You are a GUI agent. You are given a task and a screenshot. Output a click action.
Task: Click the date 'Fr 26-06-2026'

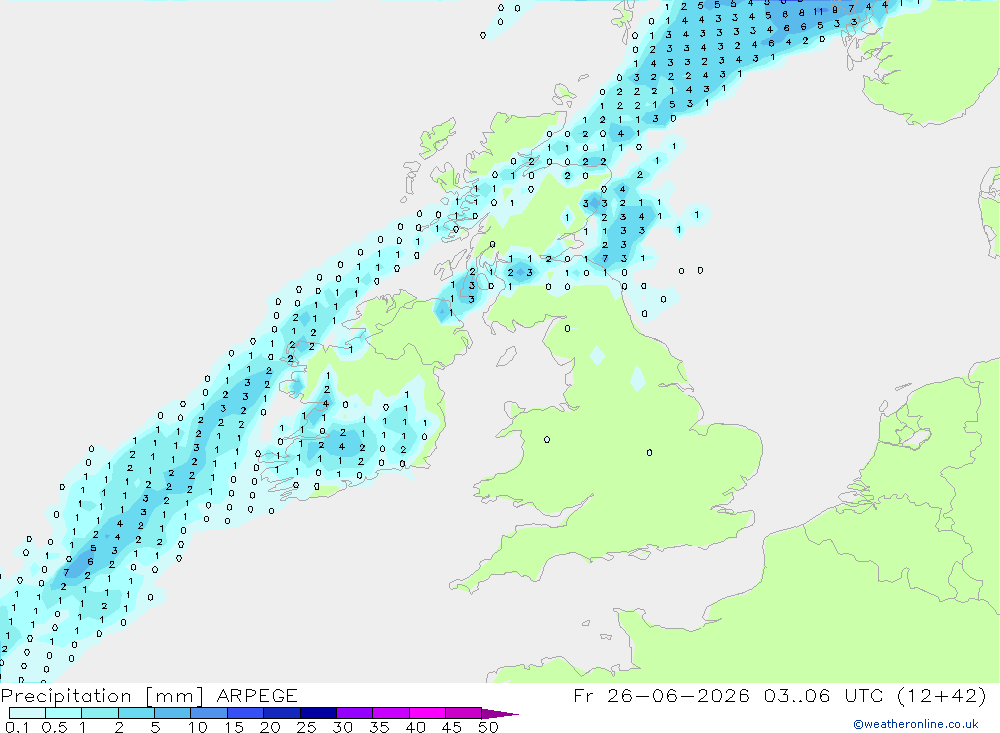[661, 695]
